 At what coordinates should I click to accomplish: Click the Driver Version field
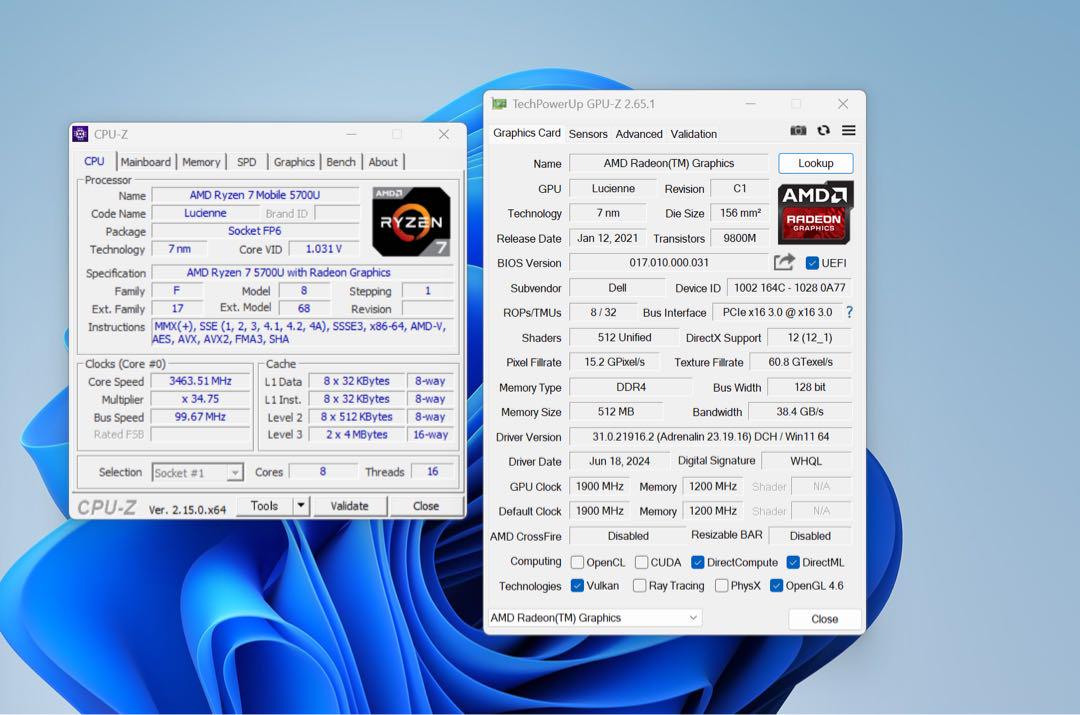[710, 437]
